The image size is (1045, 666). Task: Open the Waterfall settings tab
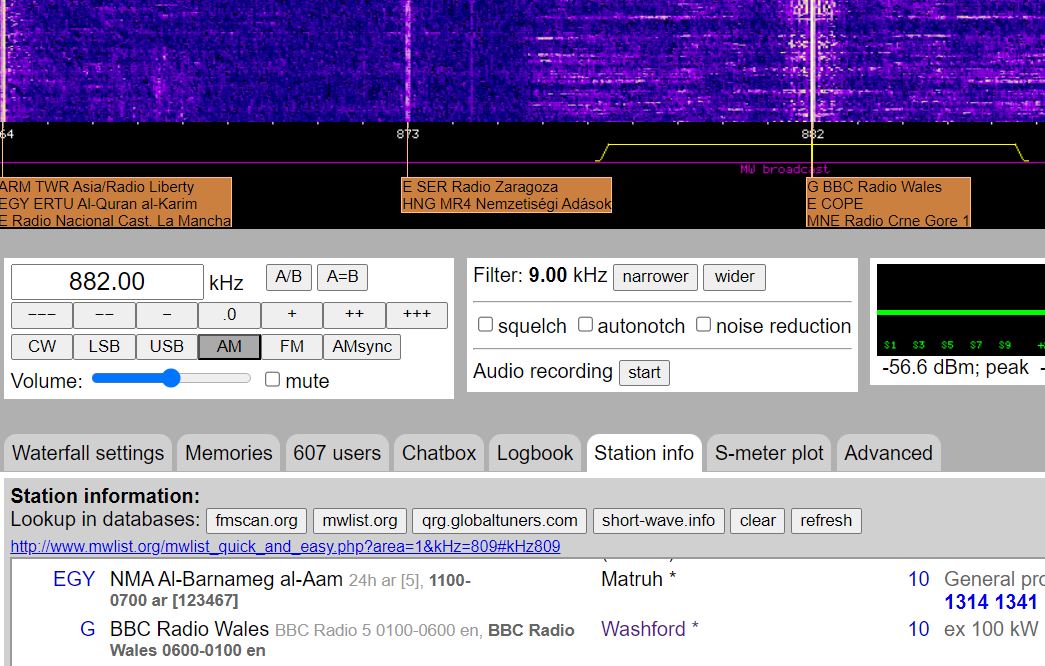(x=88, y=453)
